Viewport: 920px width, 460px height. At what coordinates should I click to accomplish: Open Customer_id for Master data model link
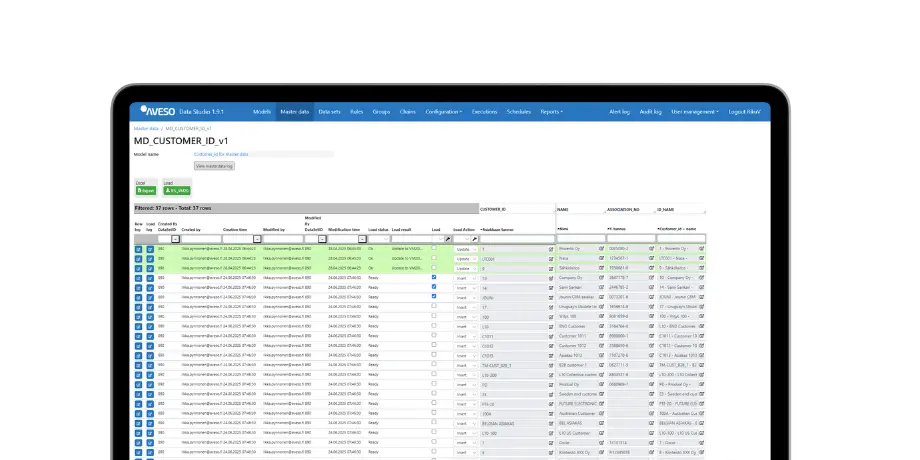coord(221,154)
